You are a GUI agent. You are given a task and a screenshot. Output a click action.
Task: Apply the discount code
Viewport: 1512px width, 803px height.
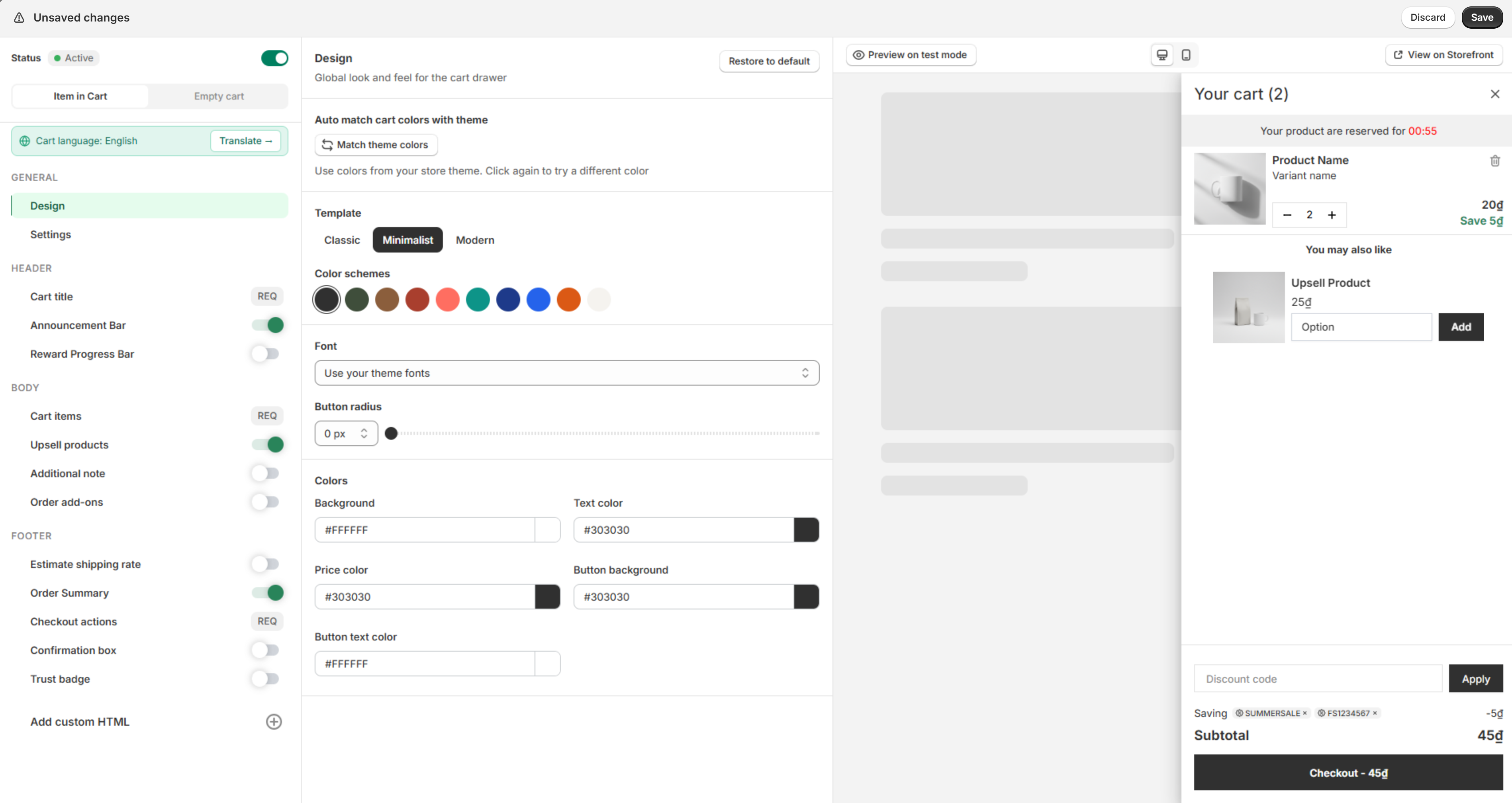pos(1476,679)
